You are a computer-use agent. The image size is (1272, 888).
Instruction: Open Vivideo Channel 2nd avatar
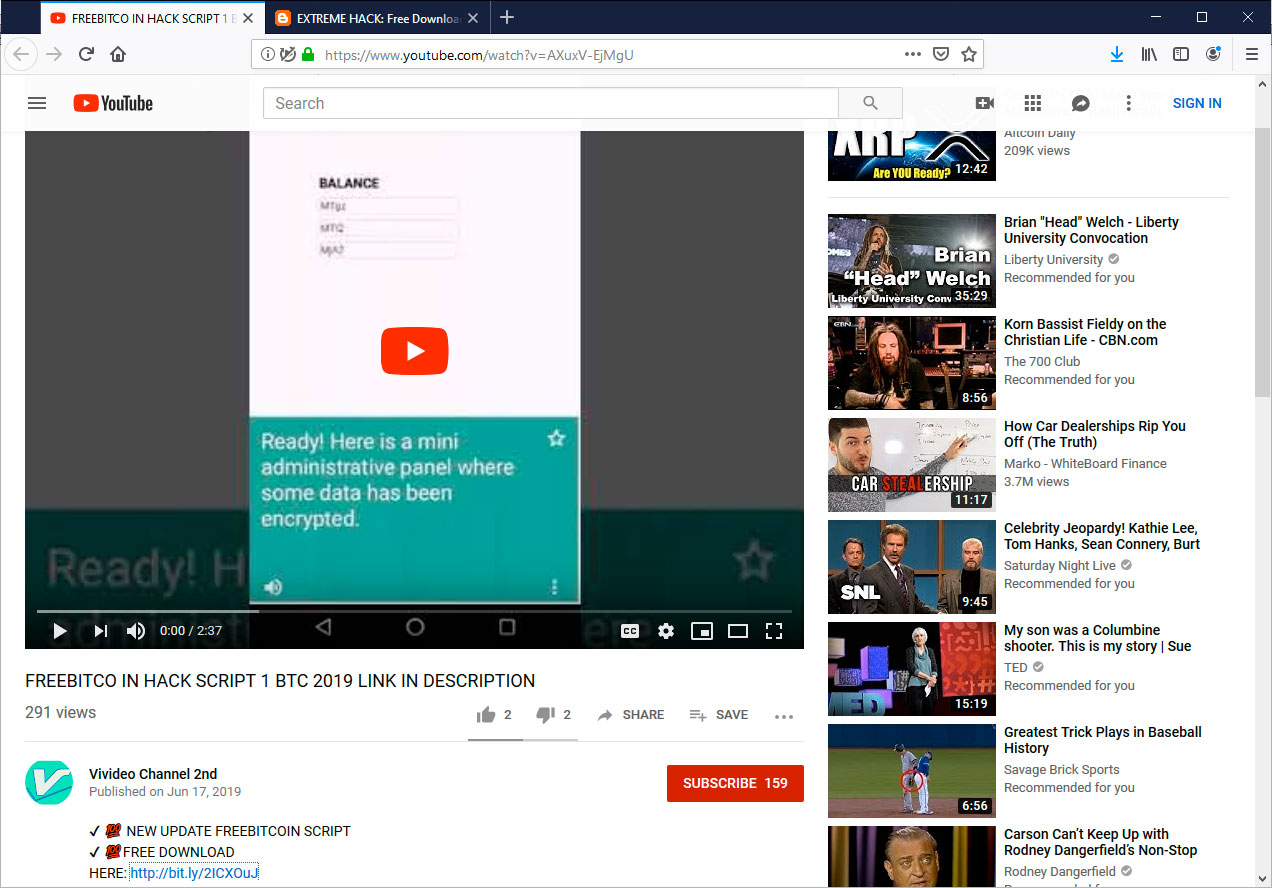coord(49,782)
